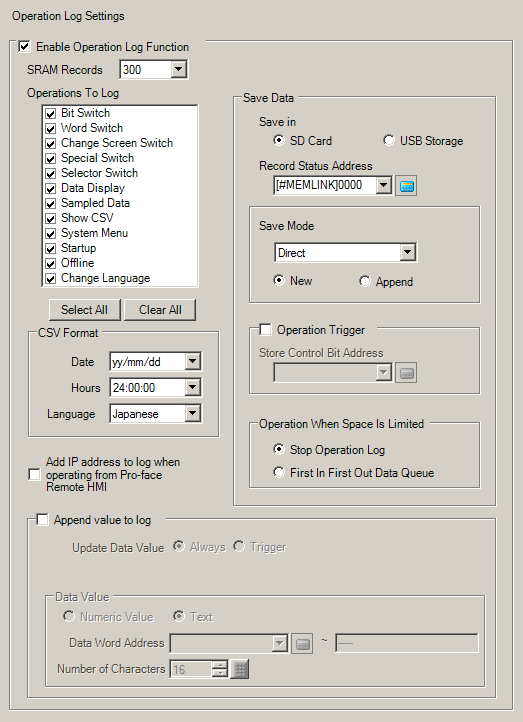This screenshot has width=523, height=722.
Task: Open the Hours format dropdown
Action: [192, 387]
